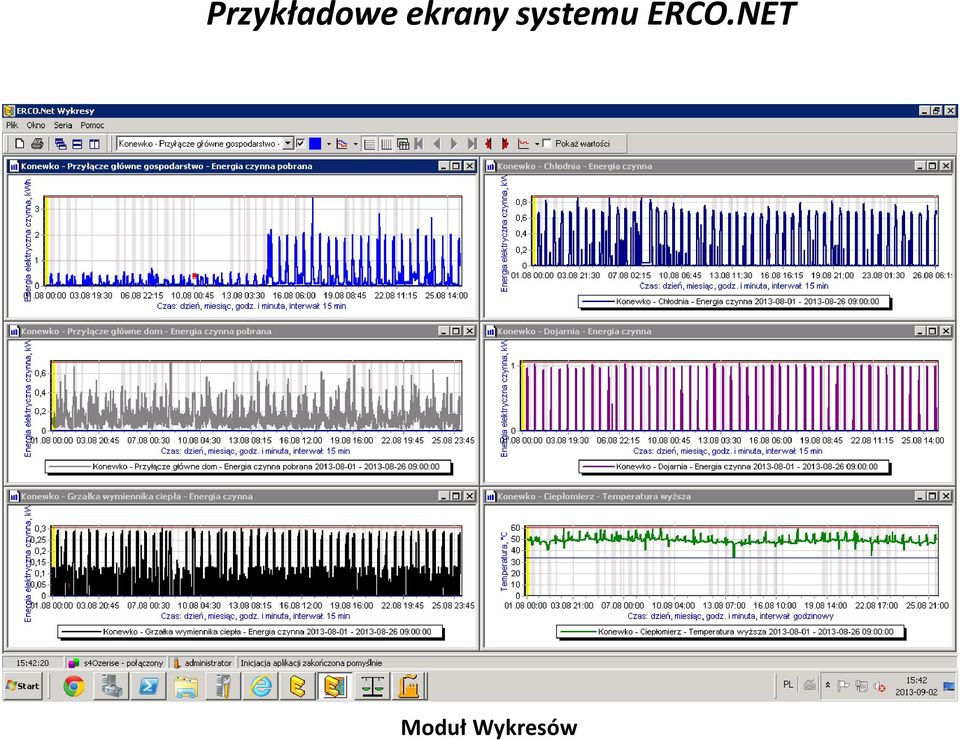Cascade the chart windows
Screen dimensions: 960x740
60,144
